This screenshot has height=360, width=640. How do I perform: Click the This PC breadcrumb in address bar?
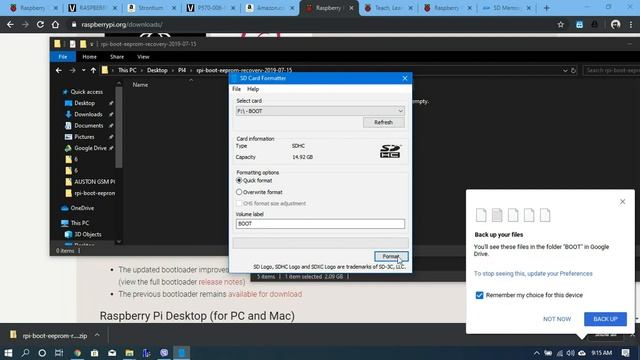[x=127, y=70]
